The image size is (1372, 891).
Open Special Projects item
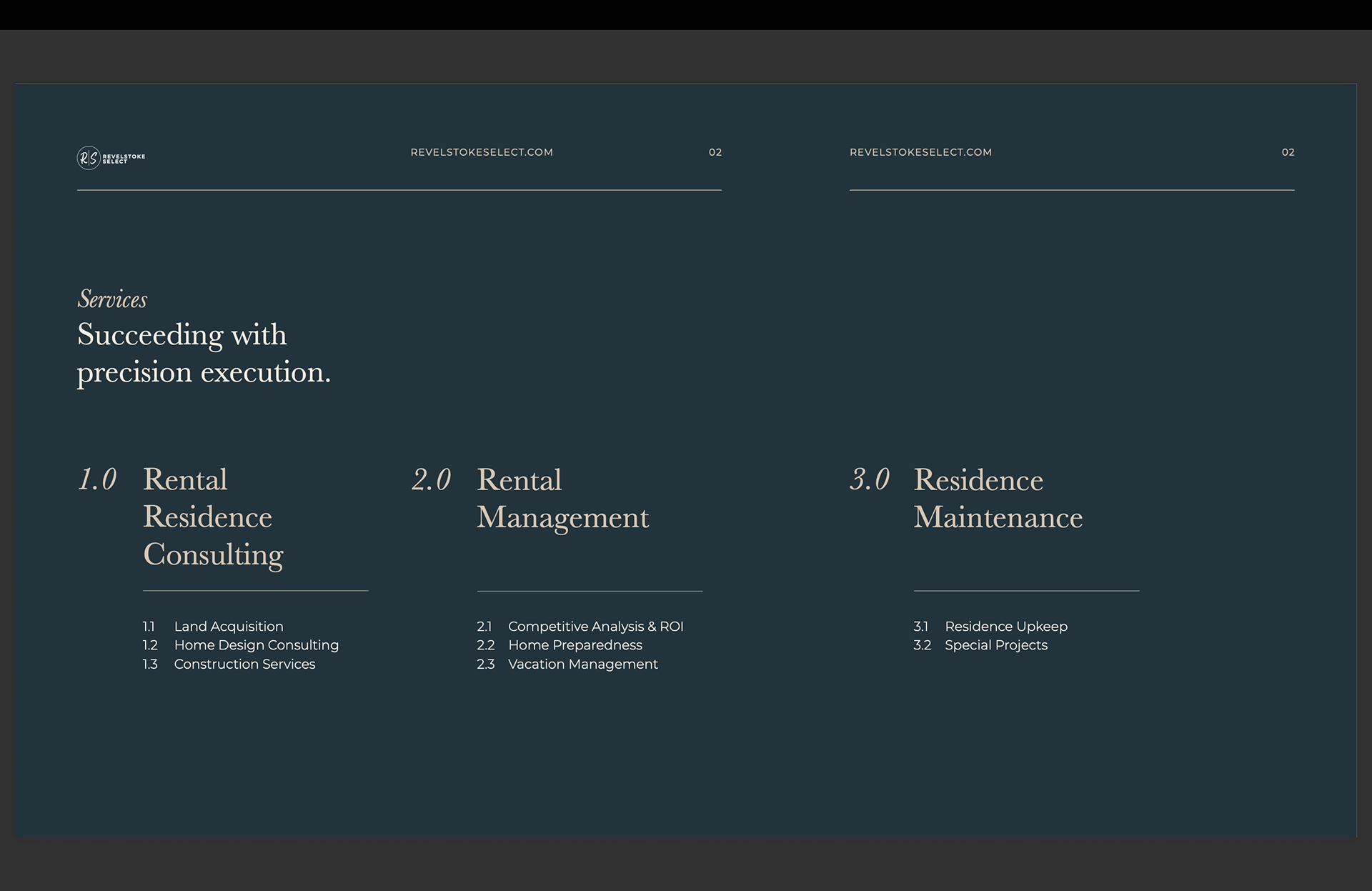[995, 645]
